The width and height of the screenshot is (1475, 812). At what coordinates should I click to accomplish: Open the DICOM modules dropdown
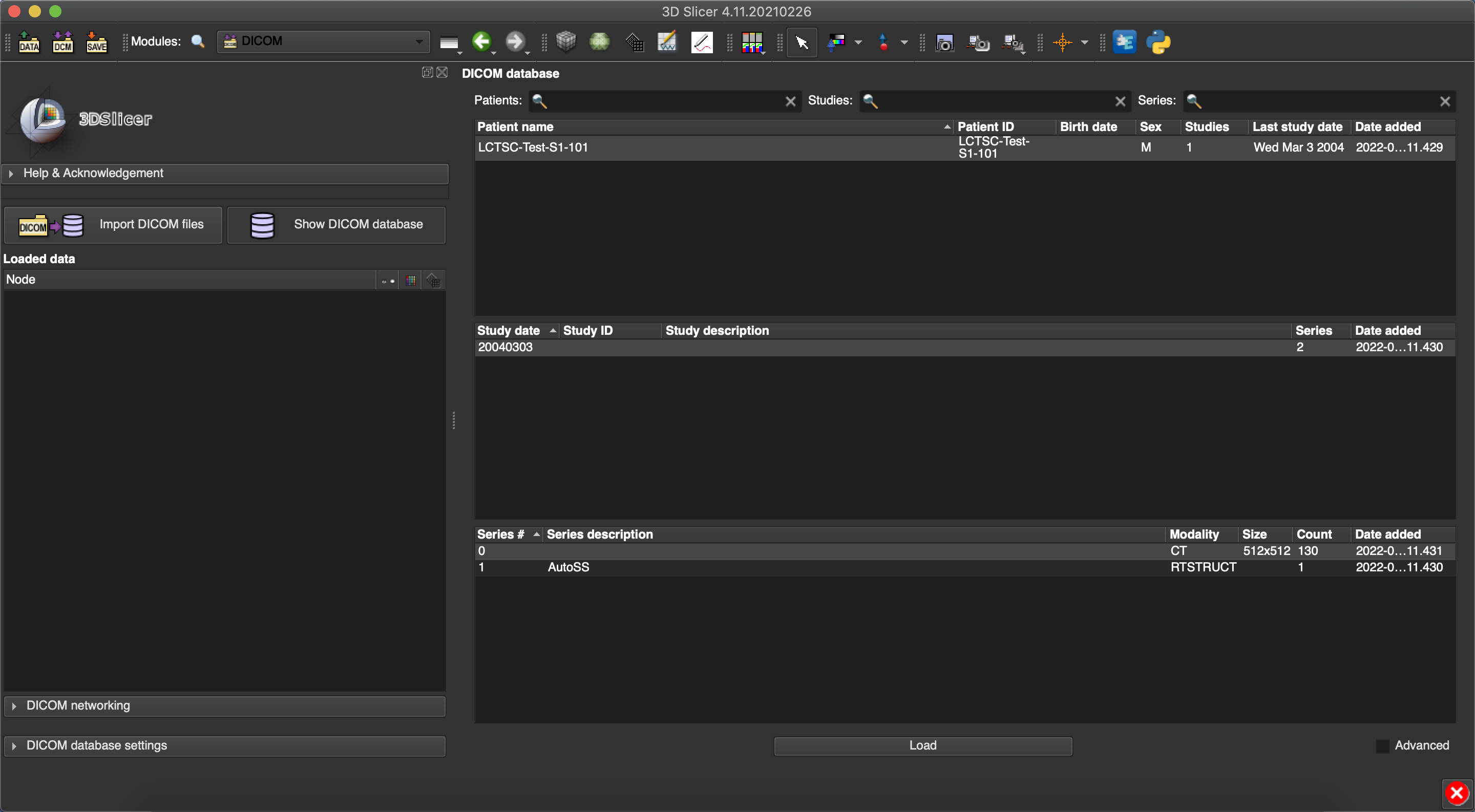[324, 41]
